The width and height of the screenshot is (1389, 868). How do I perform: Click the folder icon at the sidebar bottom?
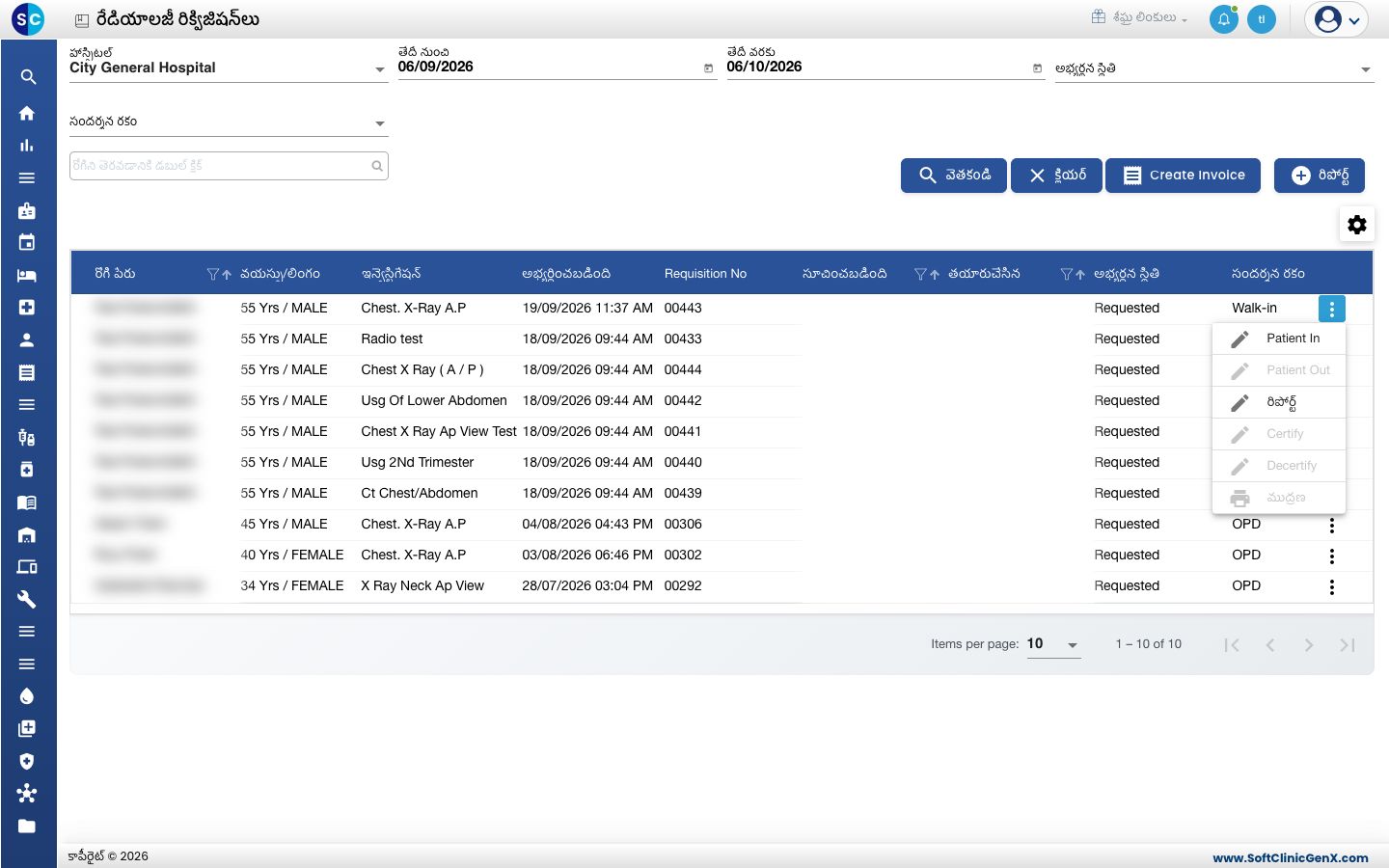tap(27, 826)
